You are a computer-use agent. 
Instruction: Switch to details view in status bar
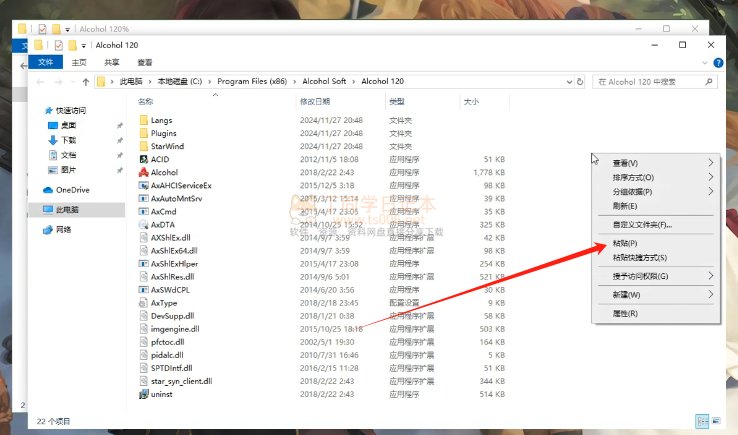click(x=702, y=422)
